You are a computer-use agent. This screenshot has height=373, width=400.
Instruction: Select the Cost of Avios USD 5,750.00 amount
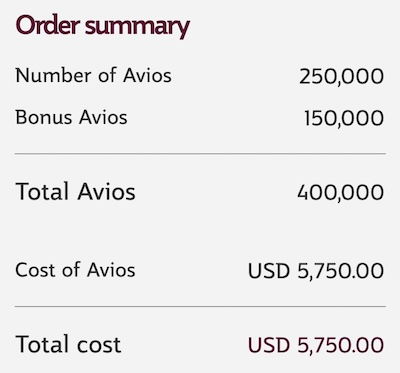[316, 271]
